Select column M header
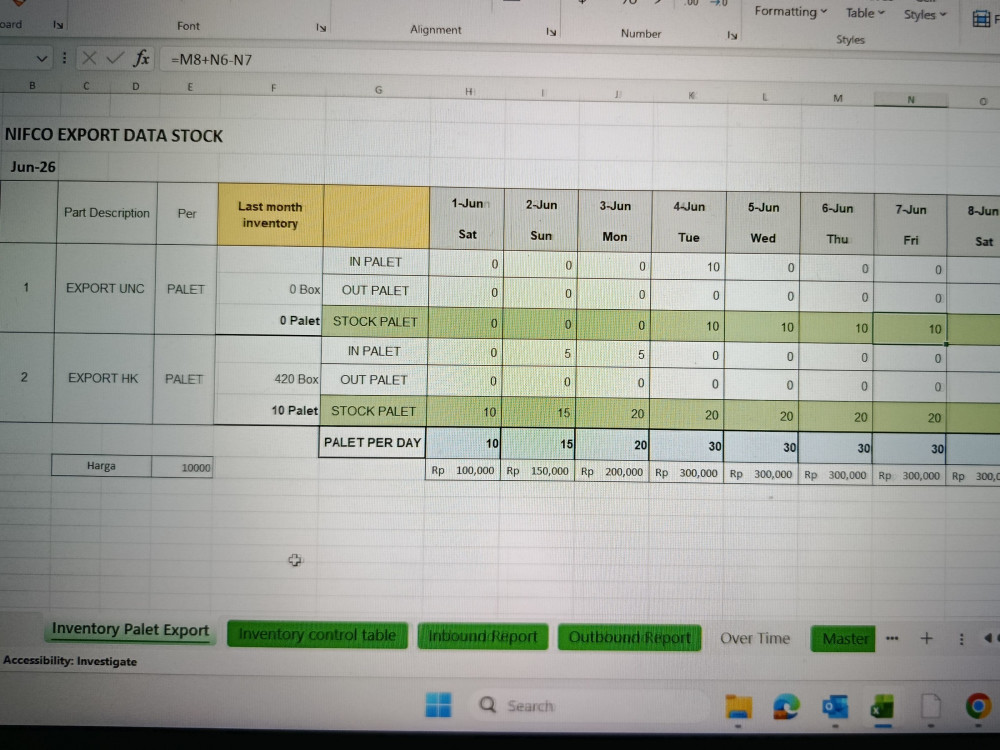Screen dimensions: 1000x750 (837, 98)
